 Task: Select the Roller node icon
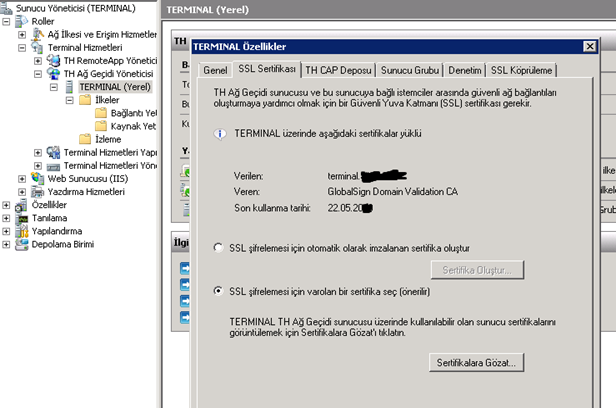[x=23, y=20]
